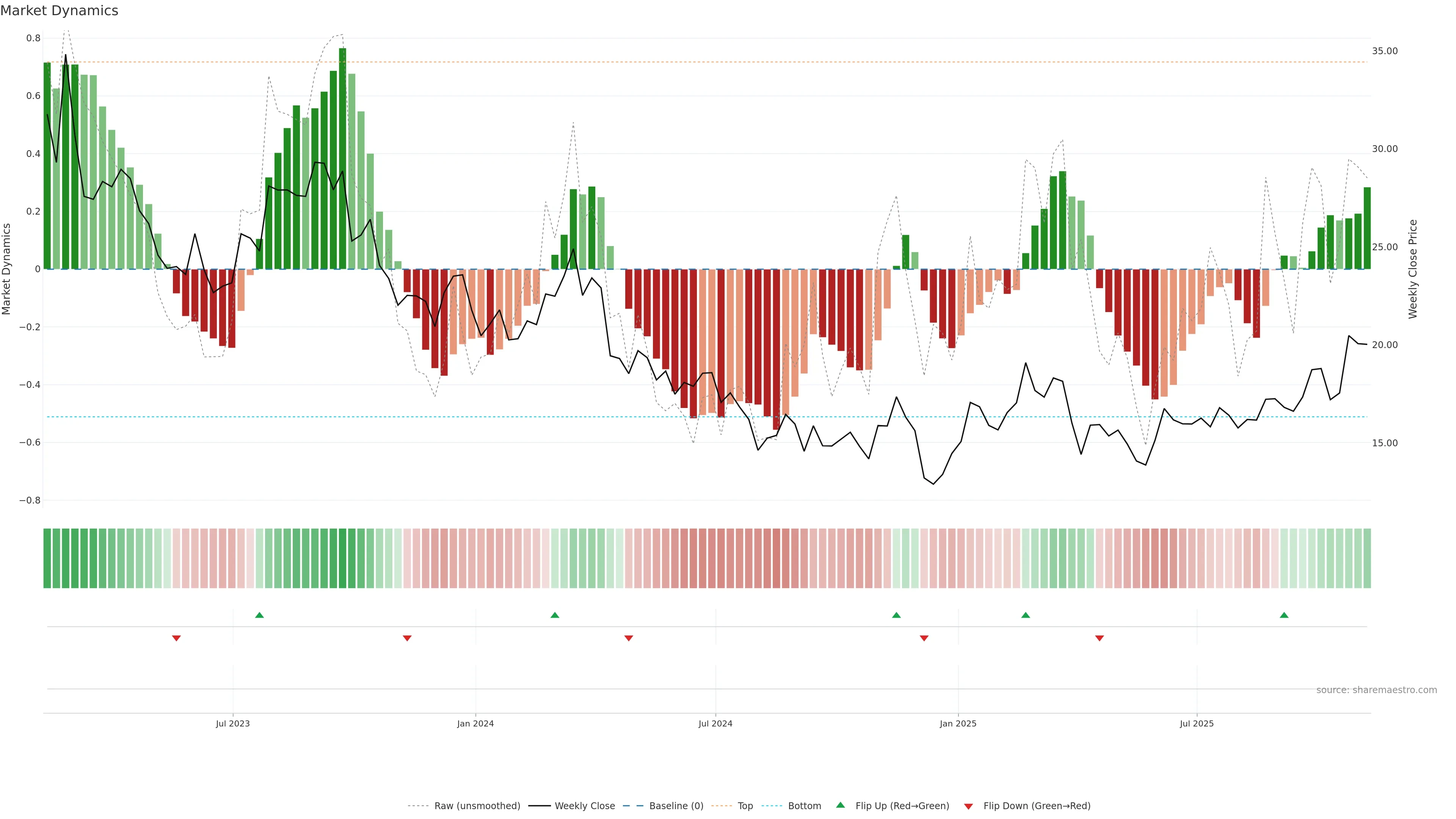
Task: Click red flip-down marker before Jul 2024
Action: 629,638
